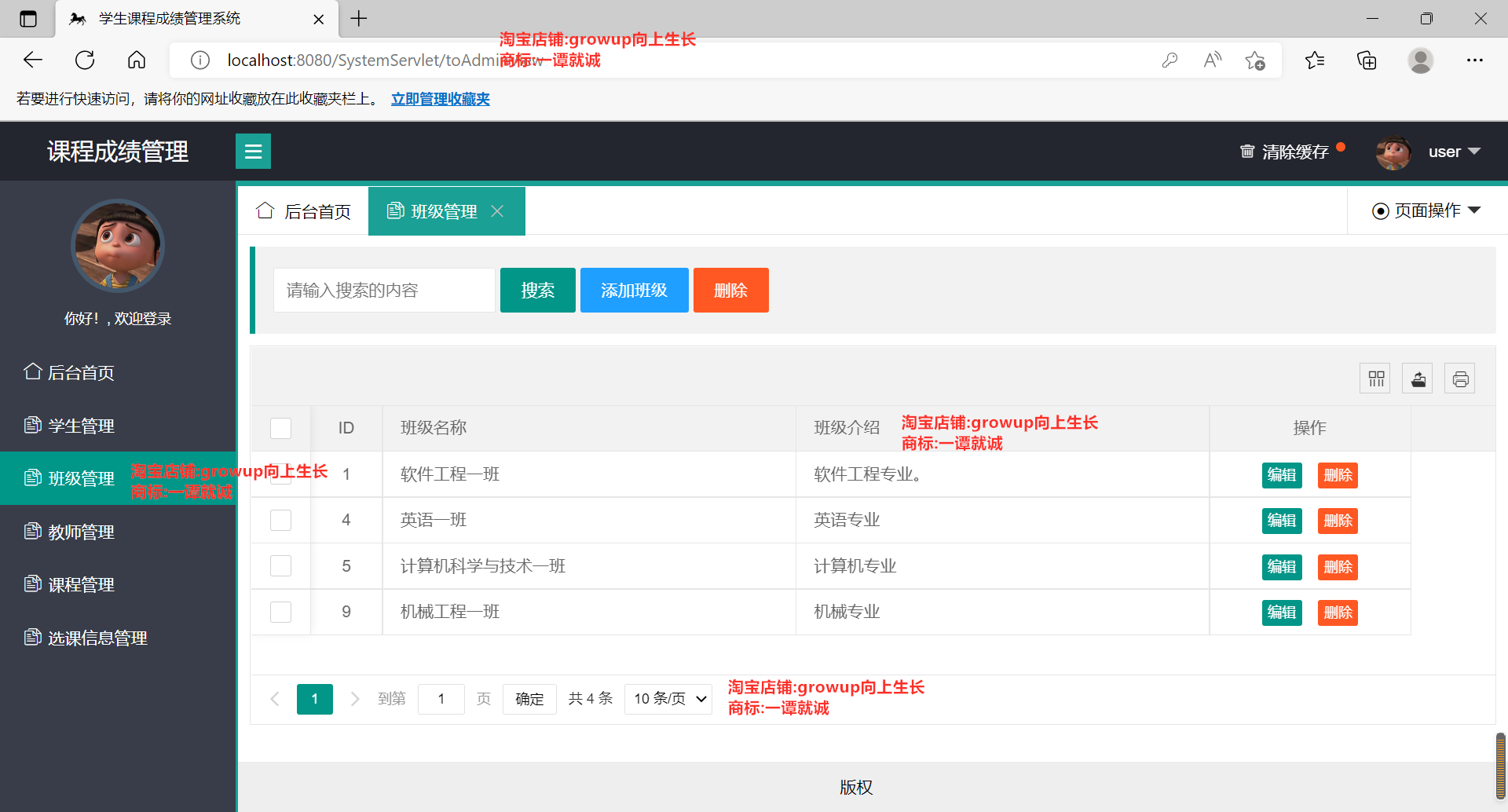The width and height of the screenshot is (1508, 812).
Task: Click the 添加班级 button
Action: [x=634, y=290]
